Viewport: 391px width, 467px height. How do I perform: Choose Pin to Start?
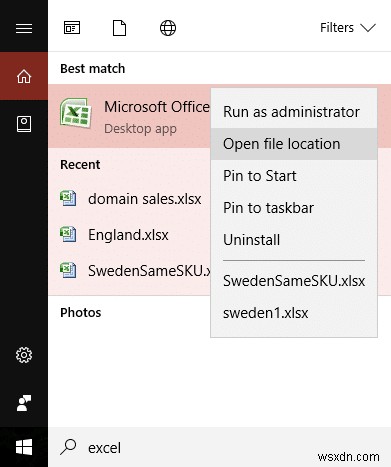[x=294, y=176]
